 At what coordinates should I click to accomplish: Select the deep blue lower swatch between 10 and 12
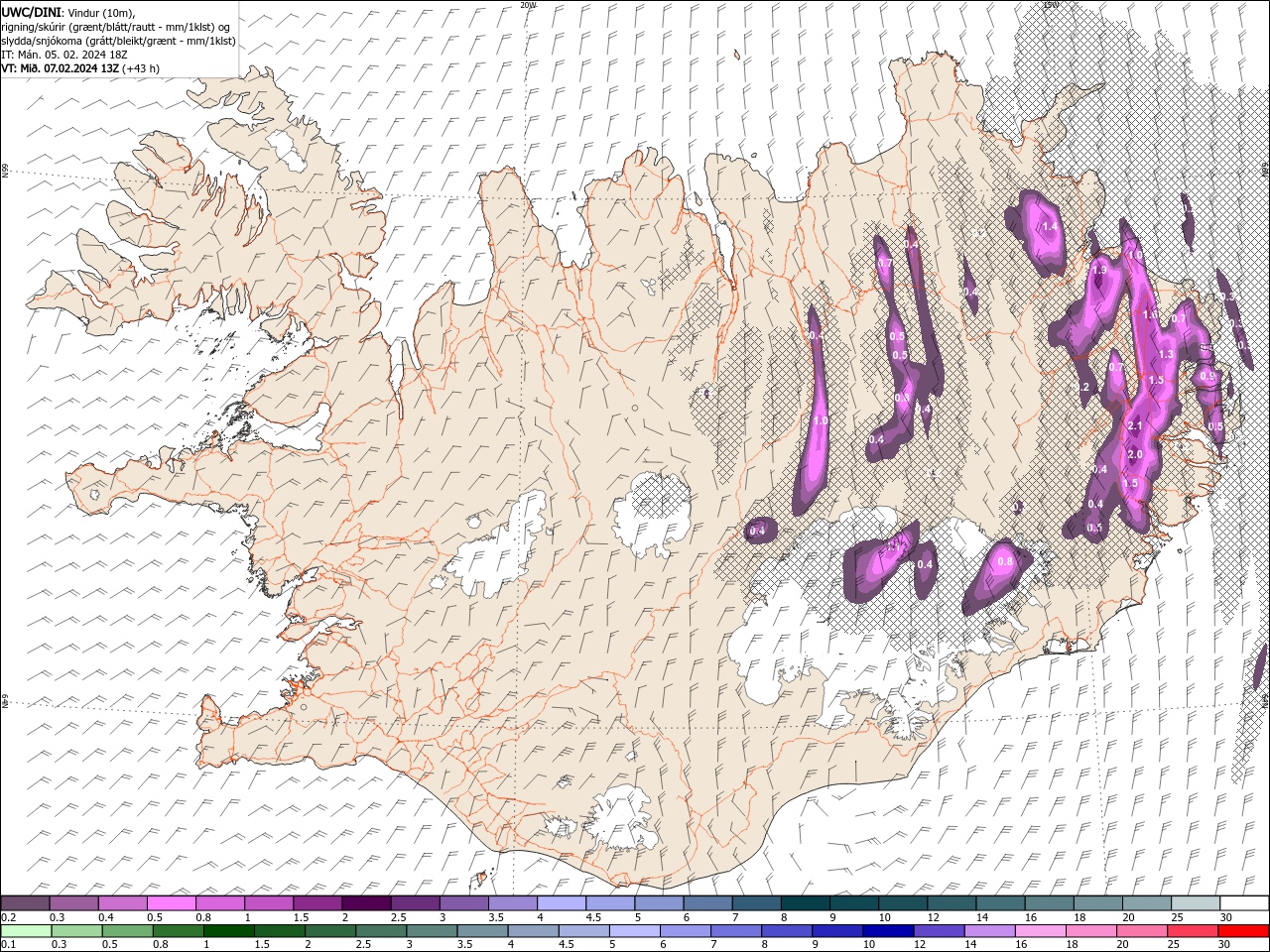[888, 931]
